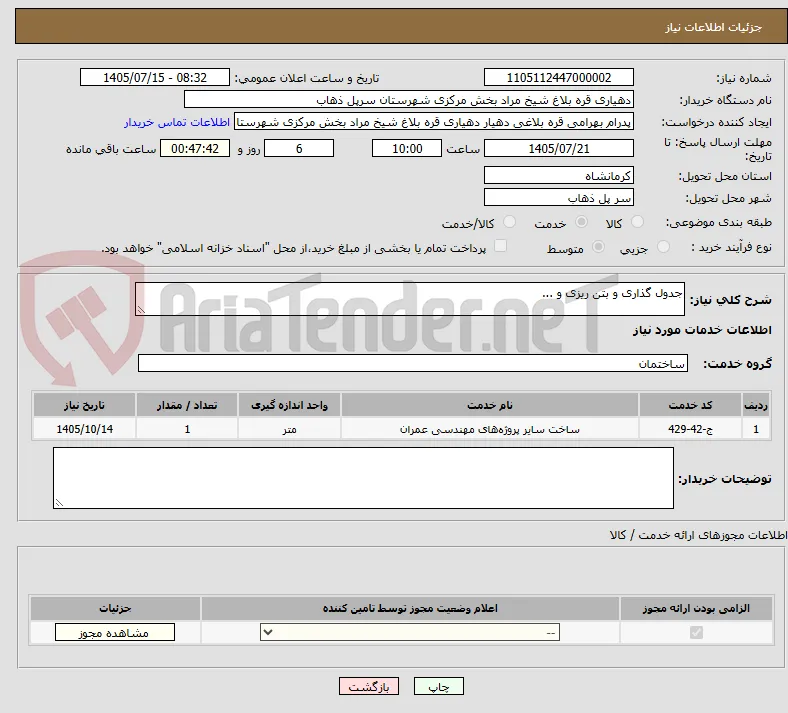Image resolution: width=788 pixels, height=713 pixels.
Task: Click the need number field 1105112447000002
Action: pos(558,77)
